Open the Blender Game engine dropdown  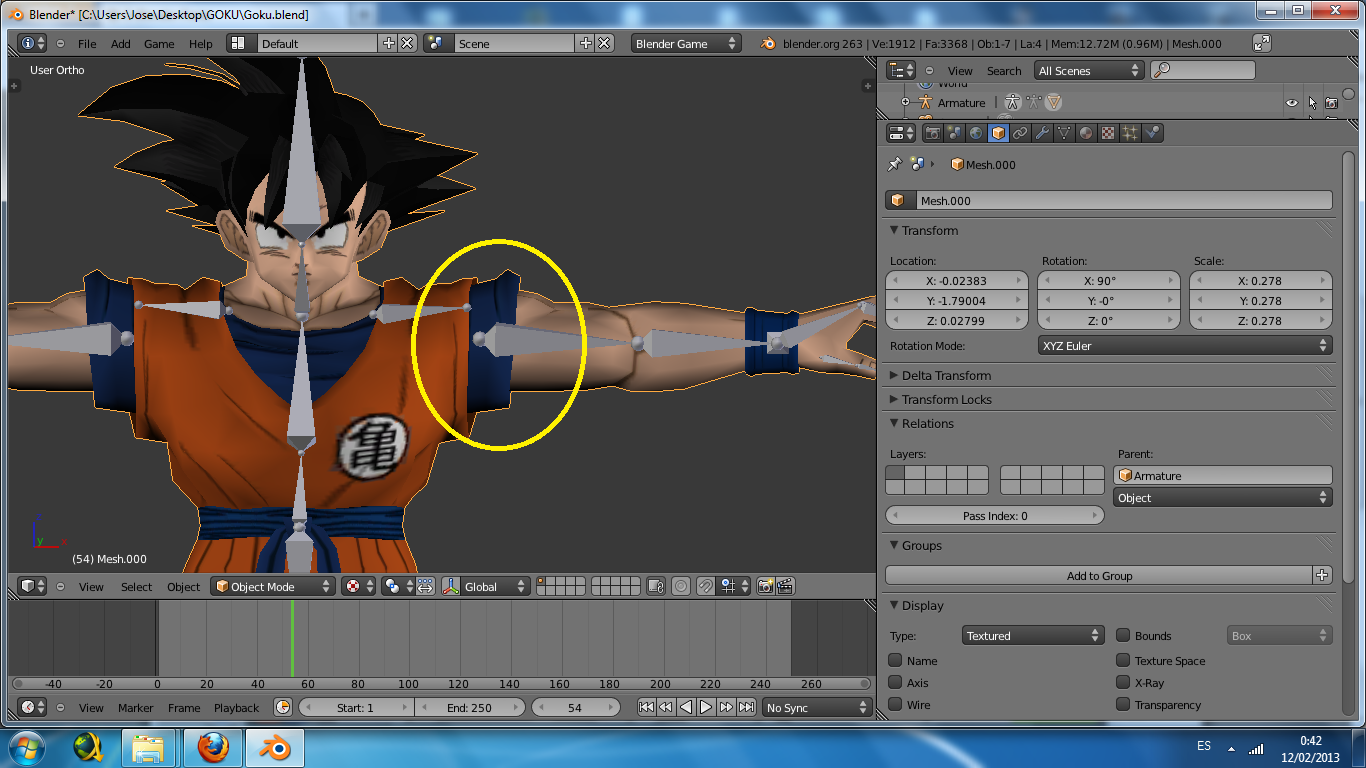685,44
